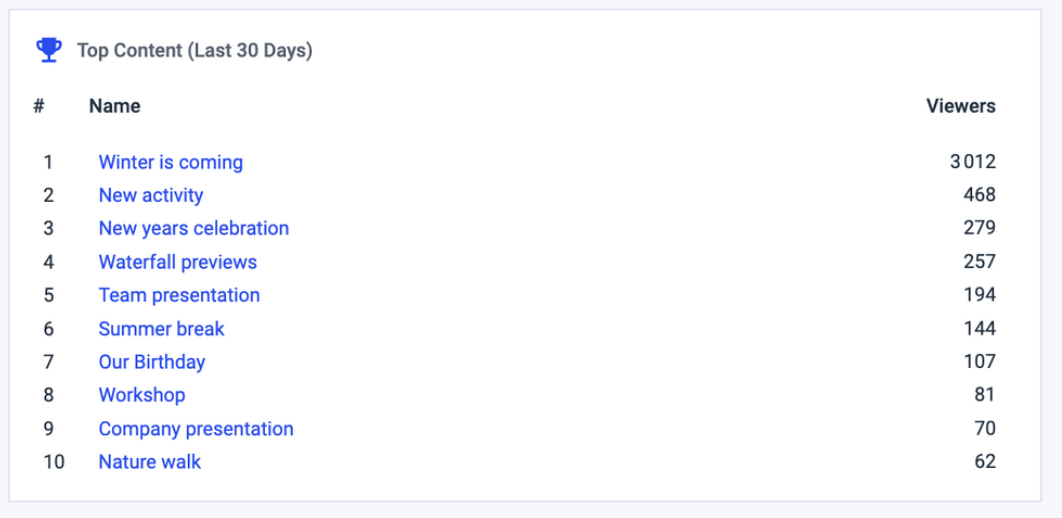Click the 3012 viewers count
Screen dimensions: 1062x518
pos(973,163)
